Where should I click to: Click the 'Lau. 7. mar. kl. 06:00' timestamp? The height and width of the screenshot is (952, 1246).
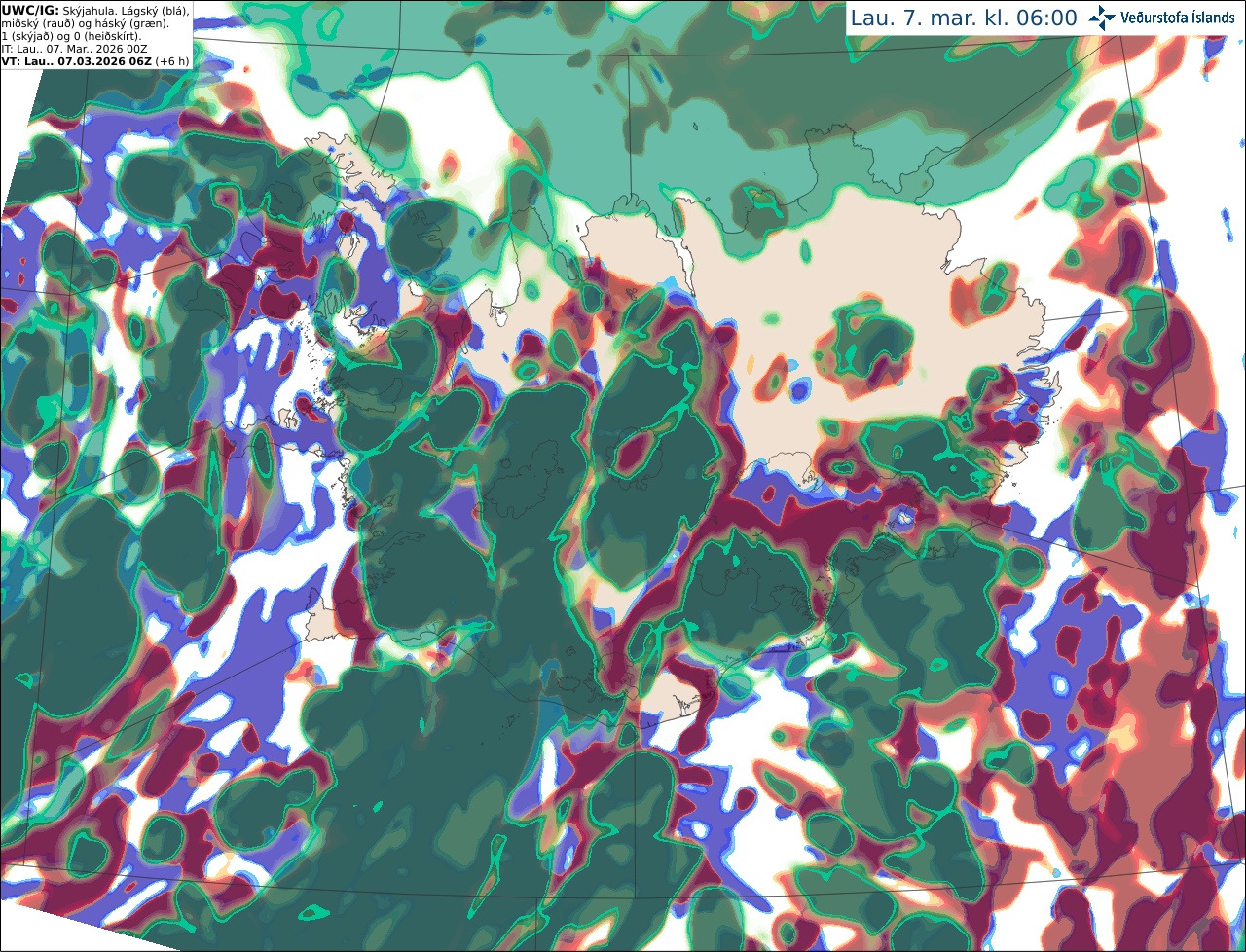(964, 18)
